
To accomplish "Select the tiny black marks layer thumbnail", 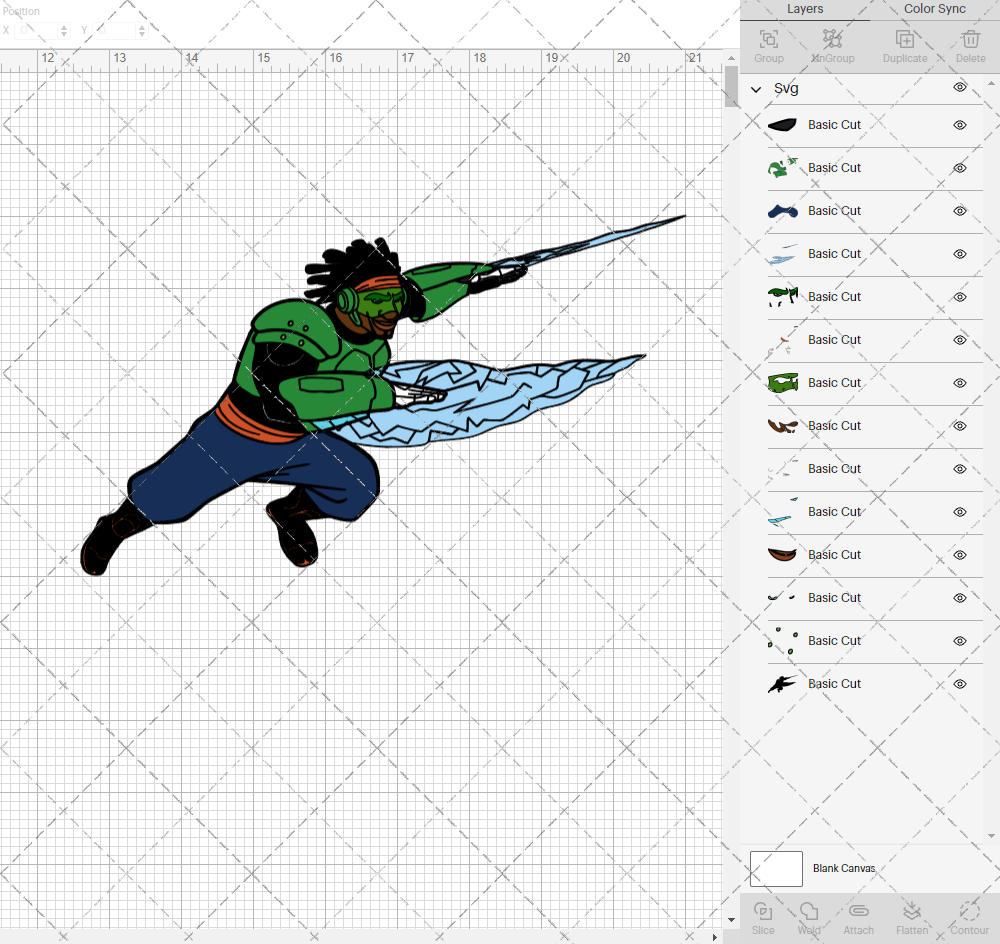I will 783,598.
